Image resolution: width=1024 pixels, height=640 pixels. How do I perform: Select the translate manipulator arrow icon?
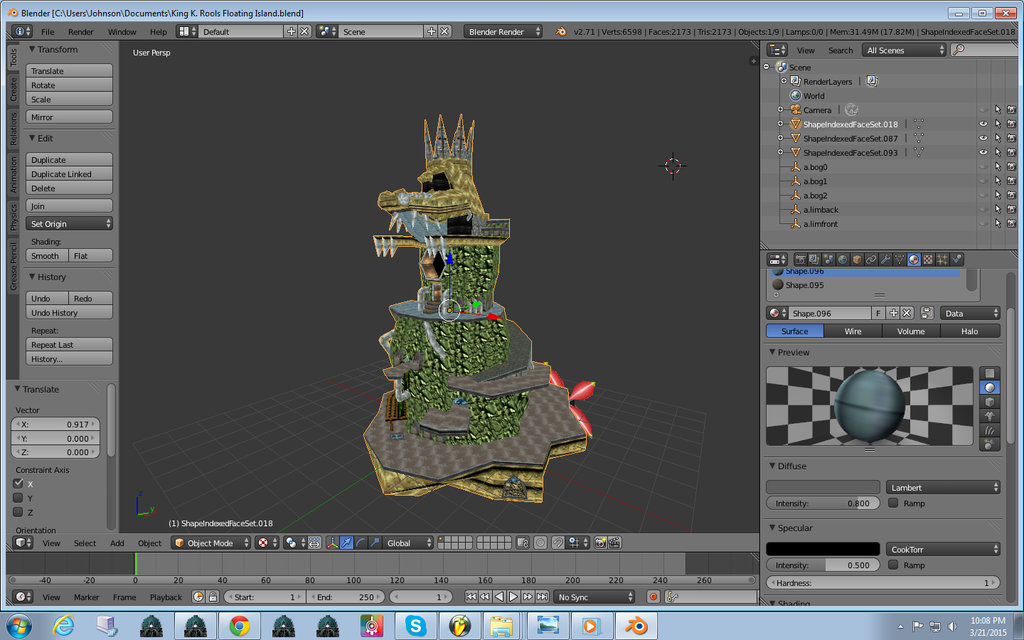(x=346, y=543)
